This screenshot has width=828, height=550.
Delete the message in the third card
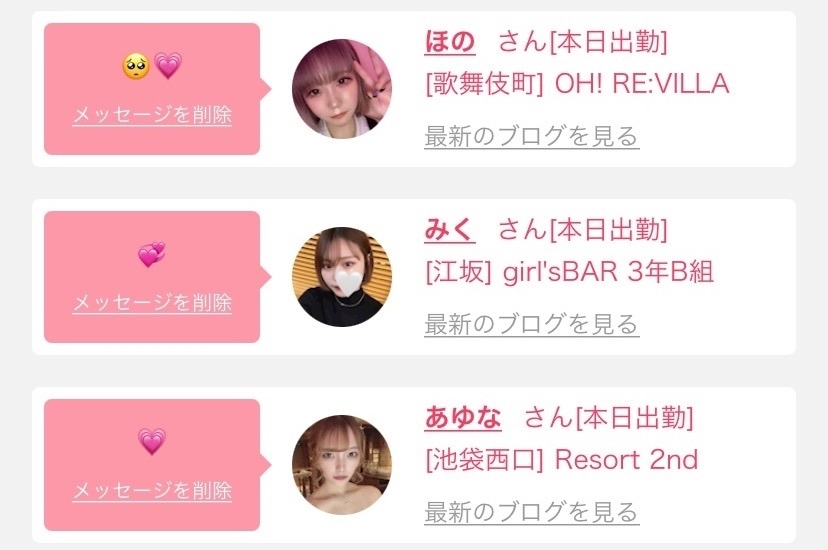tap(152, 490)
